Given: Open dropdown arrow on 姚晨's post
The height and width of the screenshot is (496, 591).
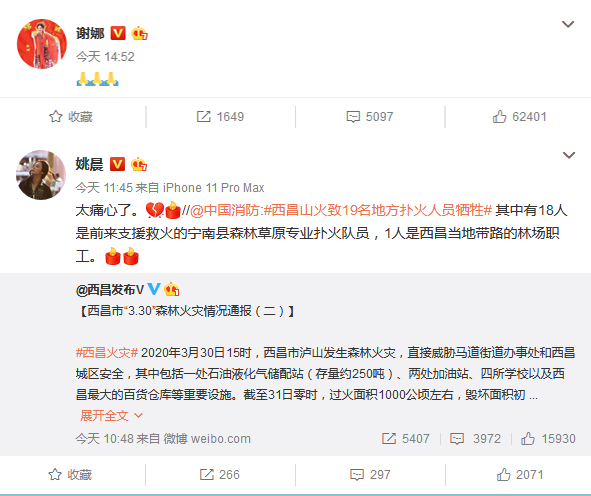Looking at the screenshot, I should coord(569,155).
